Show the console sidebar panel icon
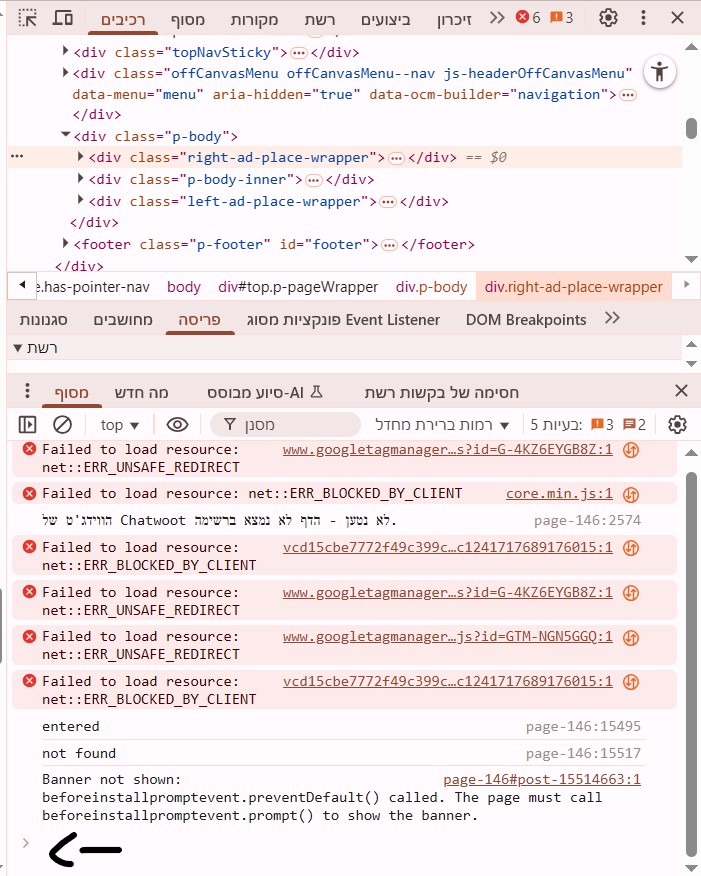Screen dimensions: 701x876 pyautogui.click(x=27, y=425)
